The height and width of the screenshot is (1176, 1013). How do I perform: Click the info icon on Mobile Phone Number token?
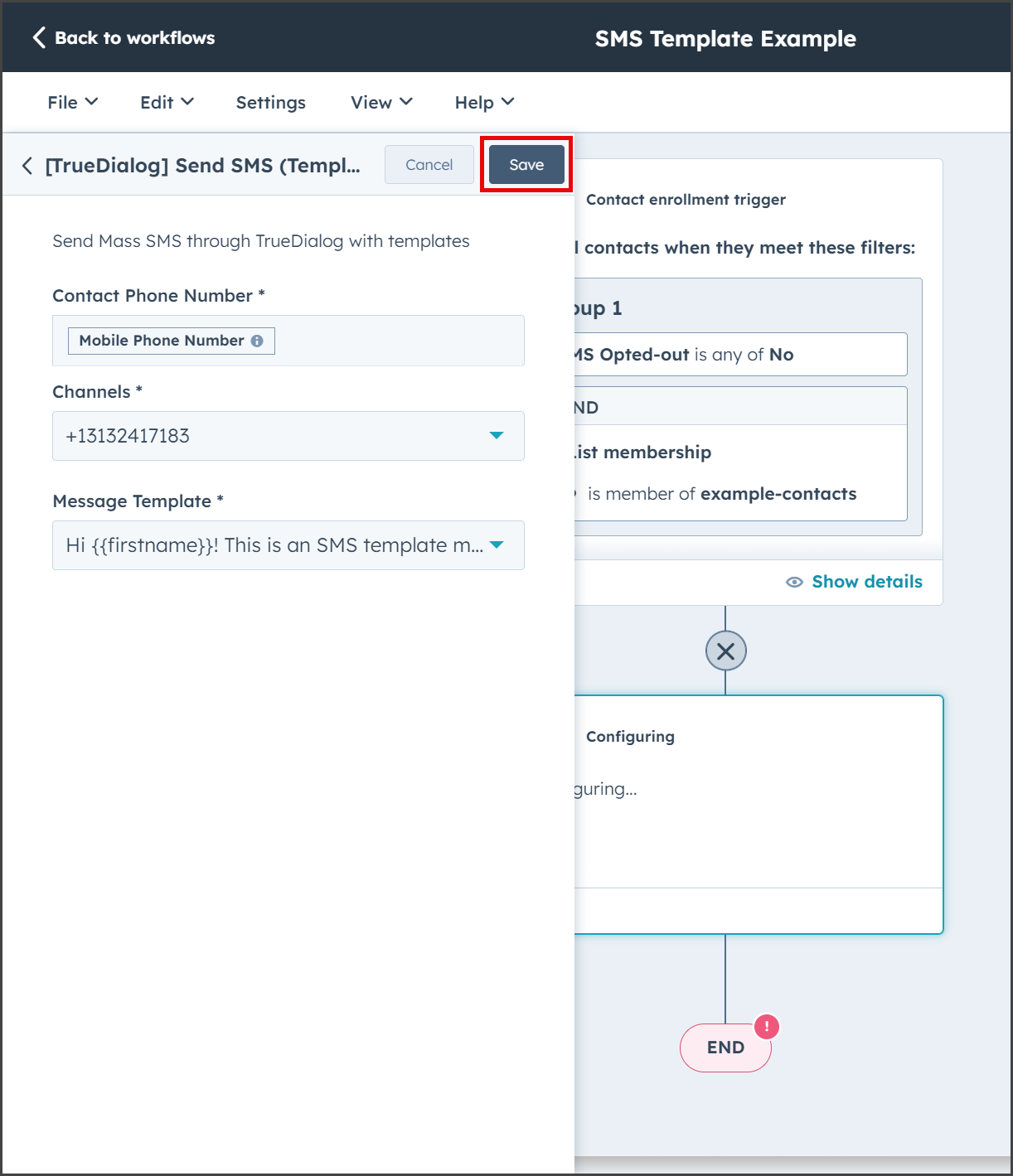257,341
